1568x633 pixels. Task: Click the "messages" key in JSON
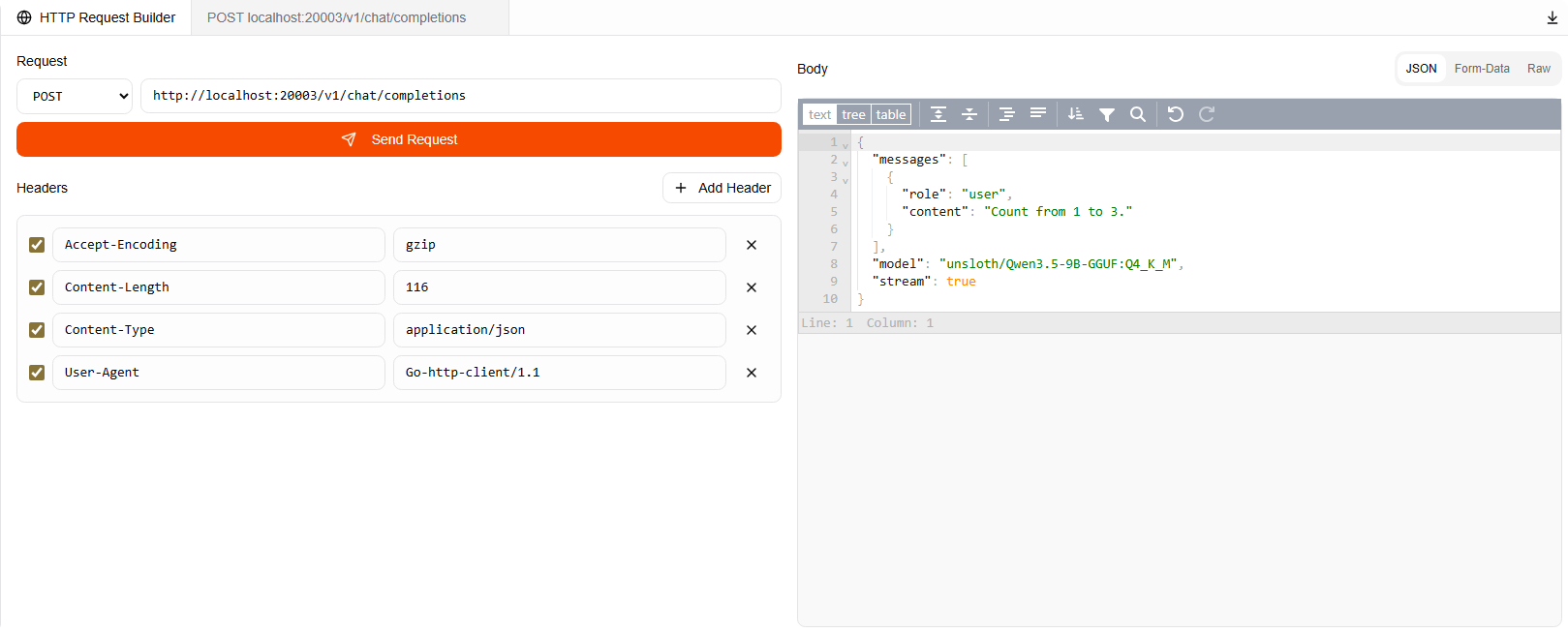908,160
